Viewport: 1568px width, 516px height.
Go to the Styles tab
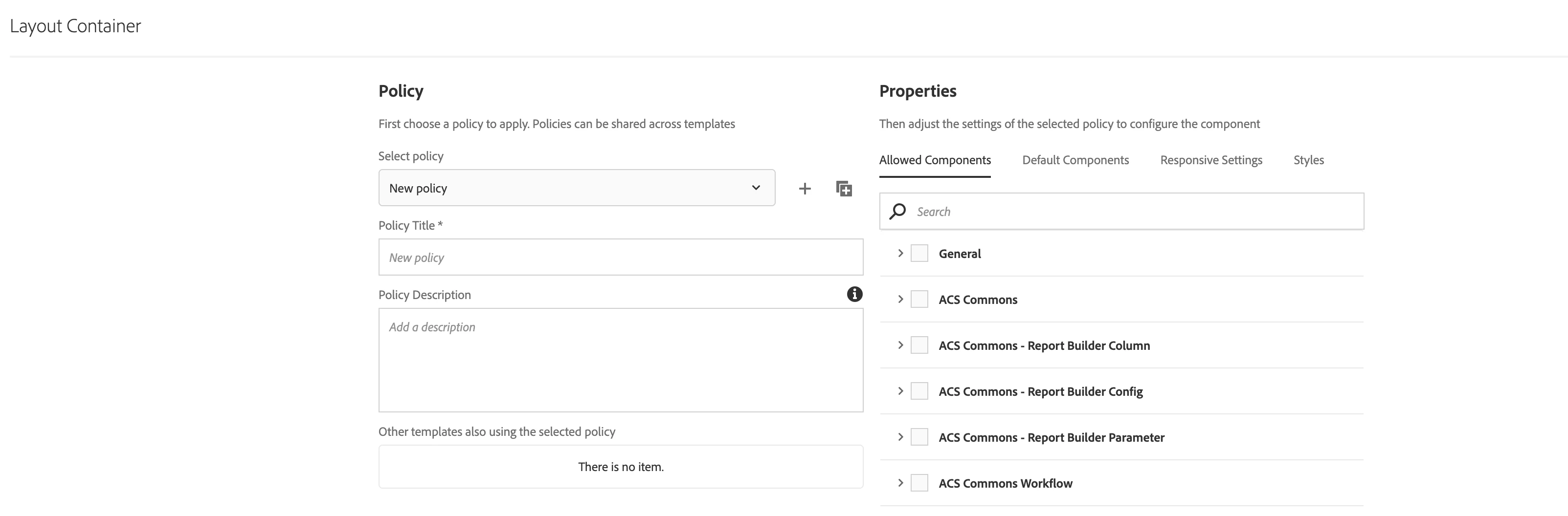click(1308, 160)
